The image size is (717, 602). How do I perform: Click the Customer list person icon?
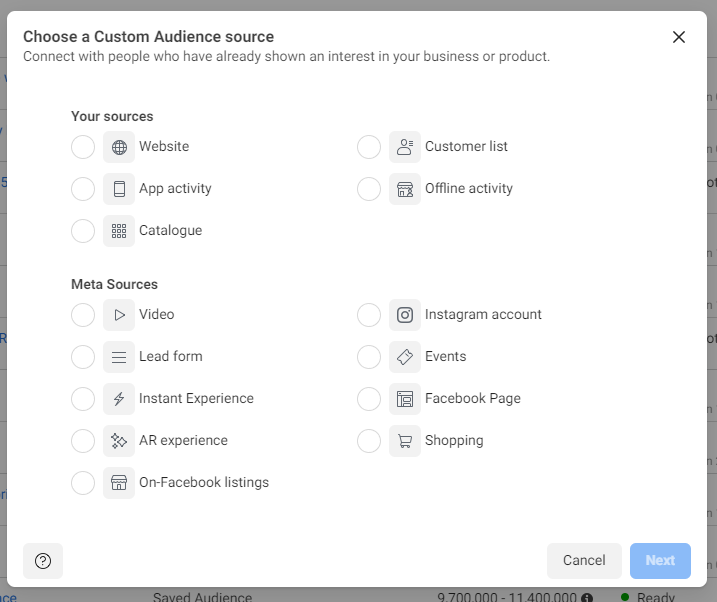pos(405,147)
